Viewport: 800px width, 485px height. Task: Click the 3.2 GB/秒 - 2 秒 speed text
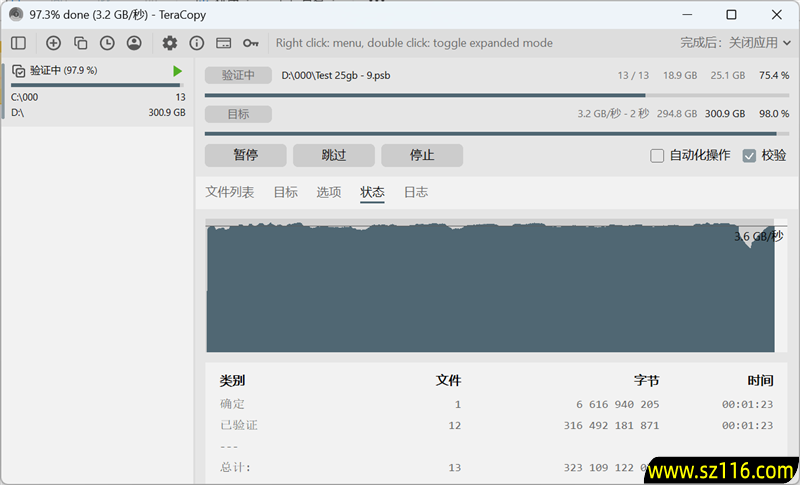tap(613, 114)
